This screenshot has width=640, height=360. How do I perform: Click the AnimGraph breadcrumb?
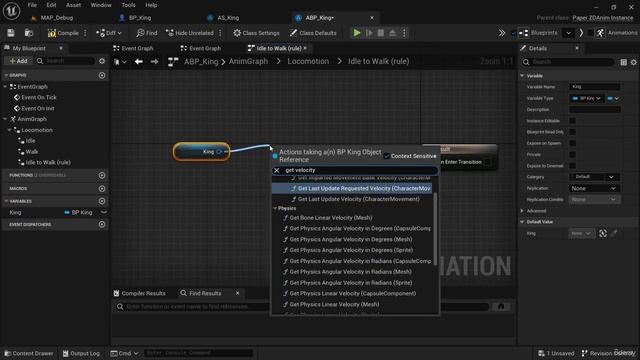point(248,62)
